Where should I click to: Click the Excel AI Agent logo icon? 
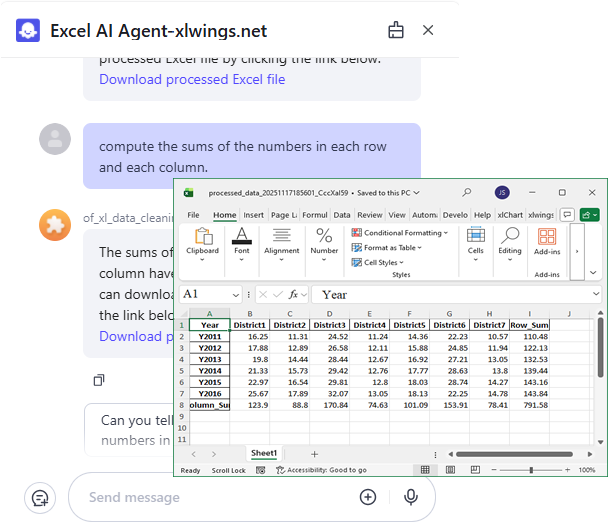(x=28, y=30)
